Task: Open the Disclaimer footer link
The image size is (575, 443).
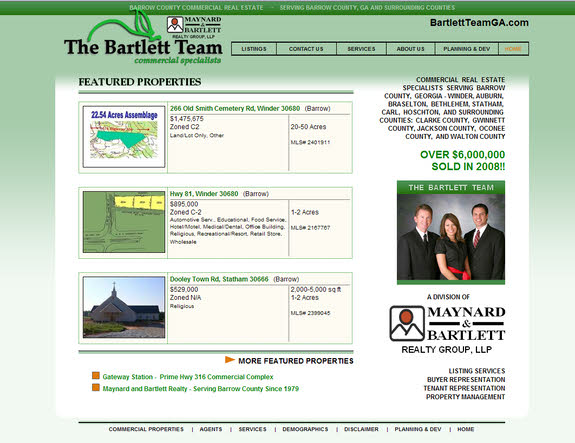Action: coord(361,429)
